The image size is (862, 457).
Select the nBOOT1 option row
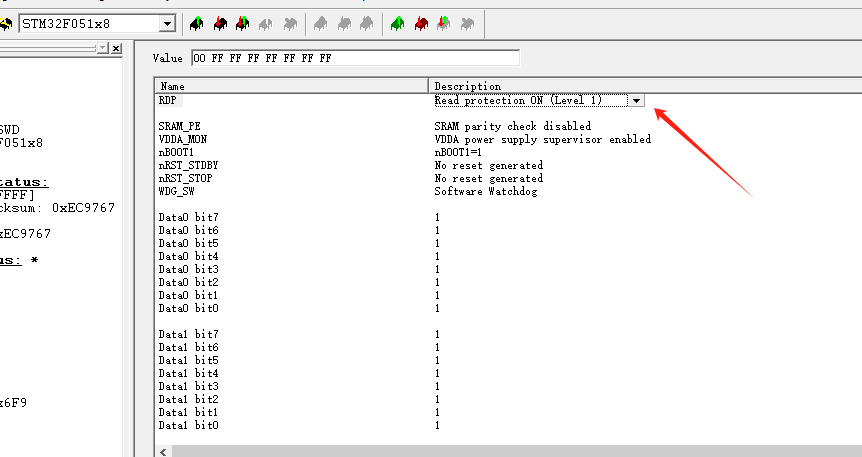(x=173, y=152)
